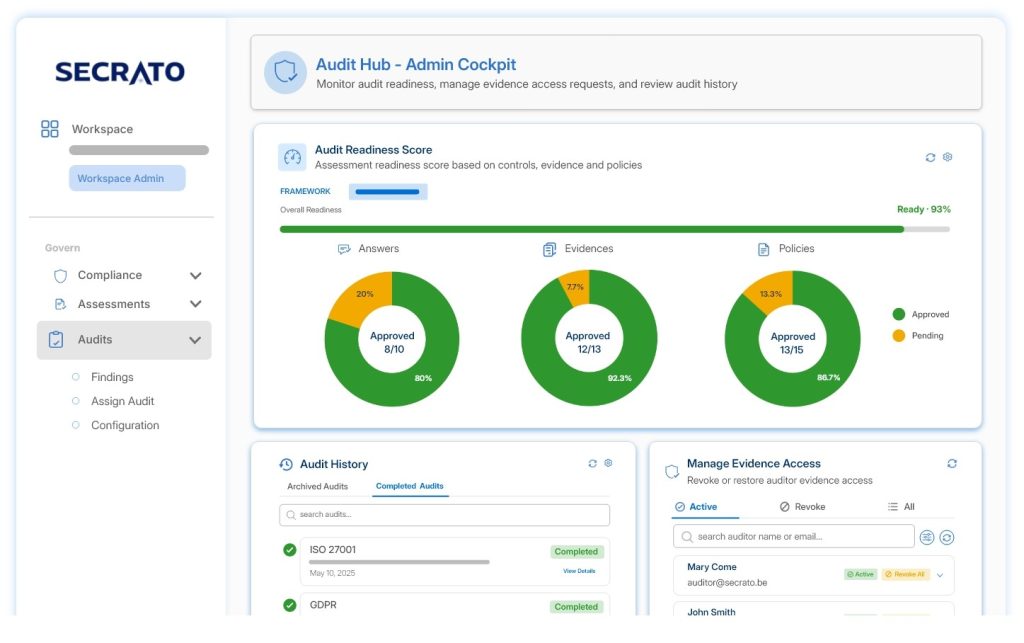Click the John Smith auditor name

711,612
